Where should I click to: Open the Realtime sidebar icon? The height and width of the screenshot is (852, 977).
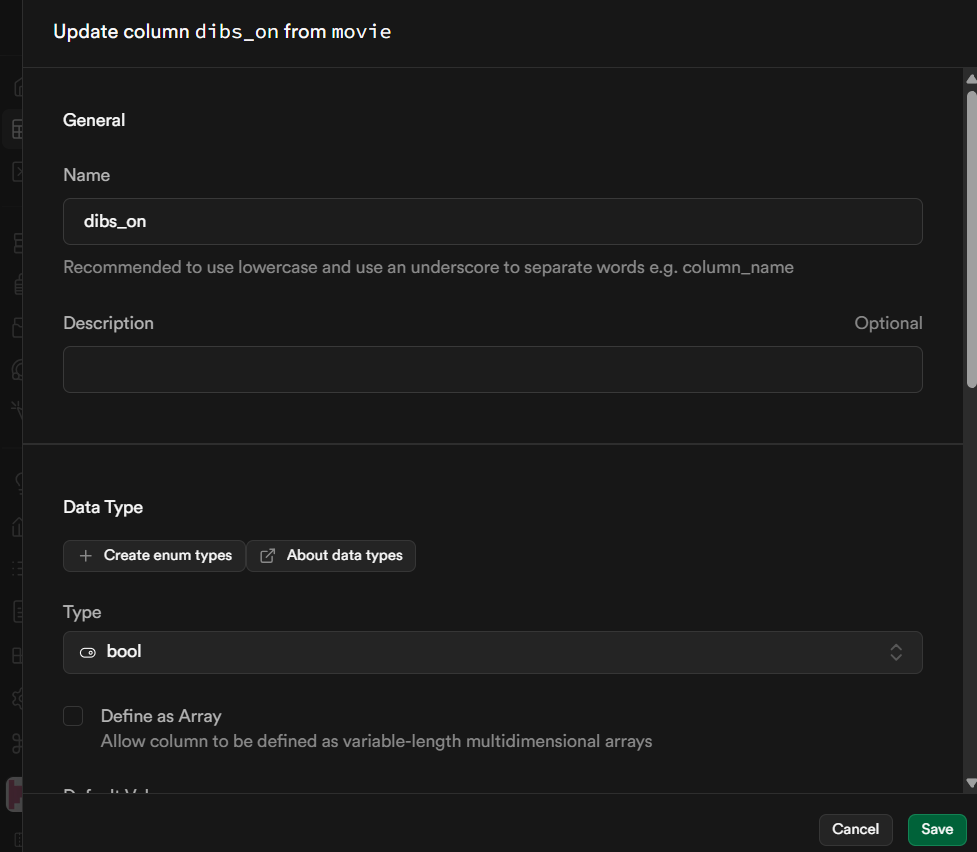click(16, 408)
